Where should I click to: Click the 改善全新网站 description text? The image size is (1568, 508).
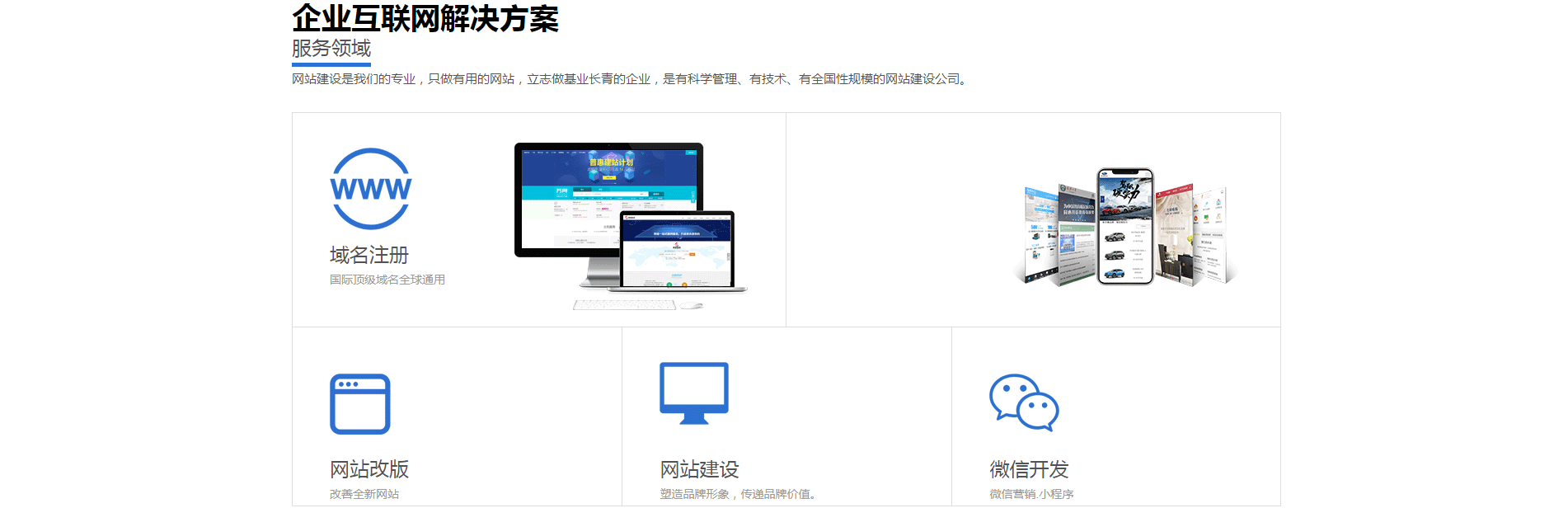tap(364, 494)
